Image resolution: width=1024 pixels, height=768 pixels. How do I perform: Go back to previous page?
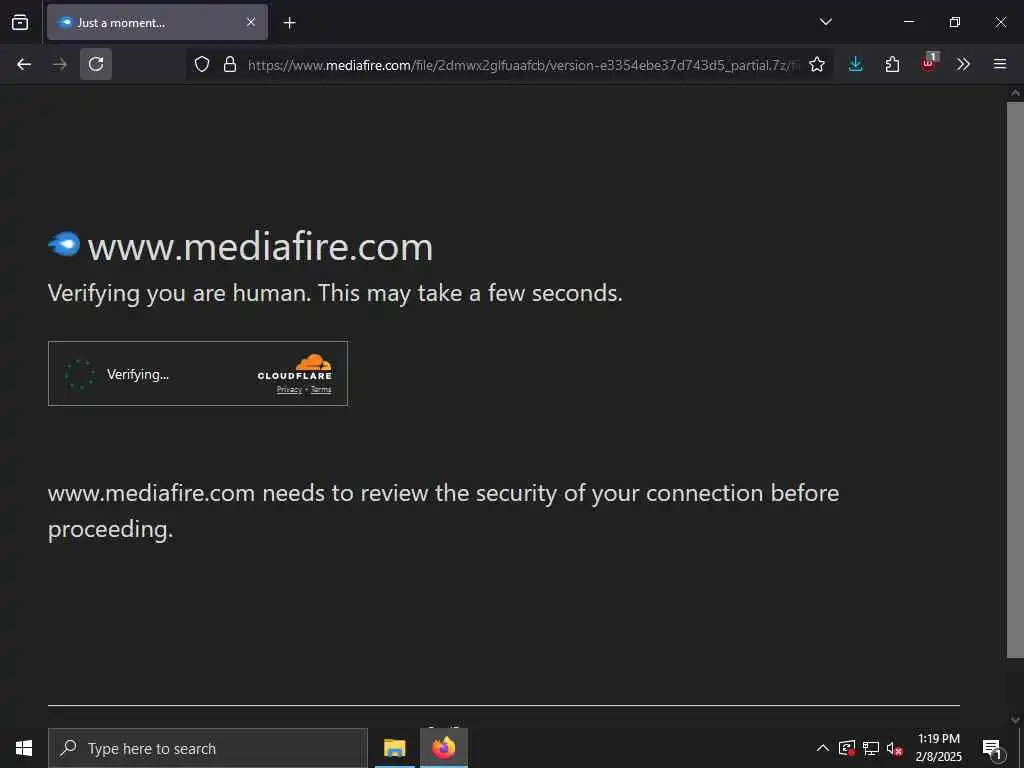point(24,64)
